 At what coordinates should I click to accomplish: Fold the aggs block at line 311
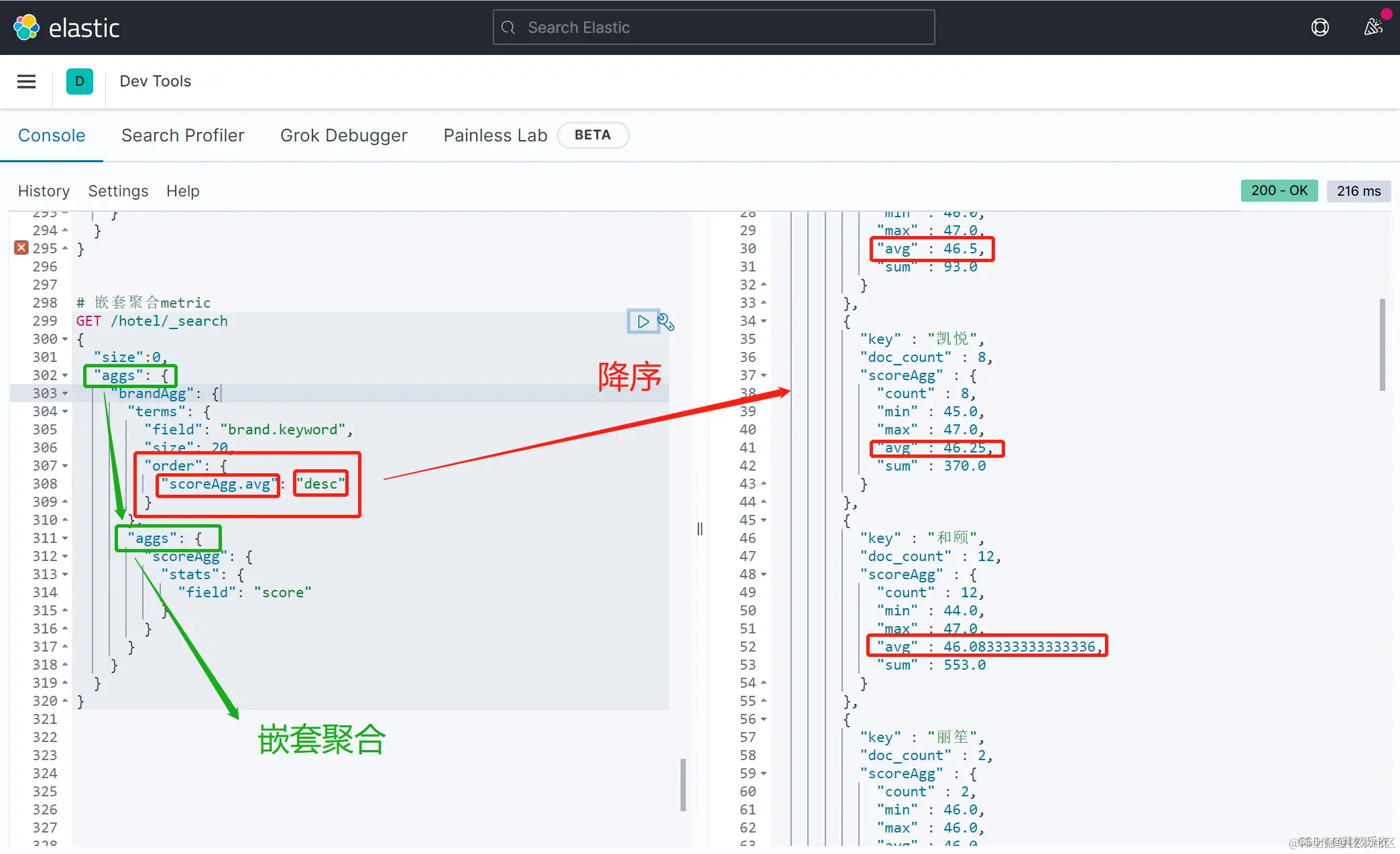click(65, 538)
